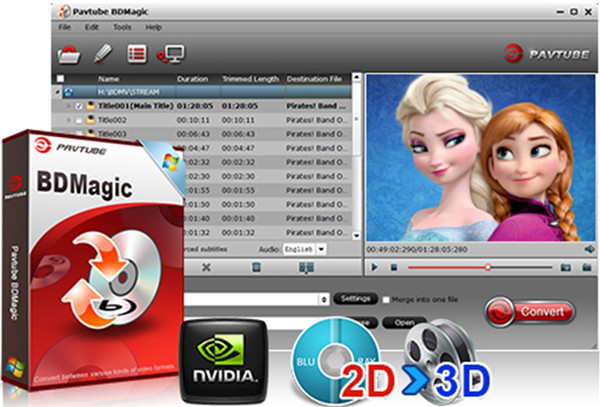Image resolution: width=600 pixels, height=407 pixels.
Task: Open the Tools menu
Action: (122, 27)
